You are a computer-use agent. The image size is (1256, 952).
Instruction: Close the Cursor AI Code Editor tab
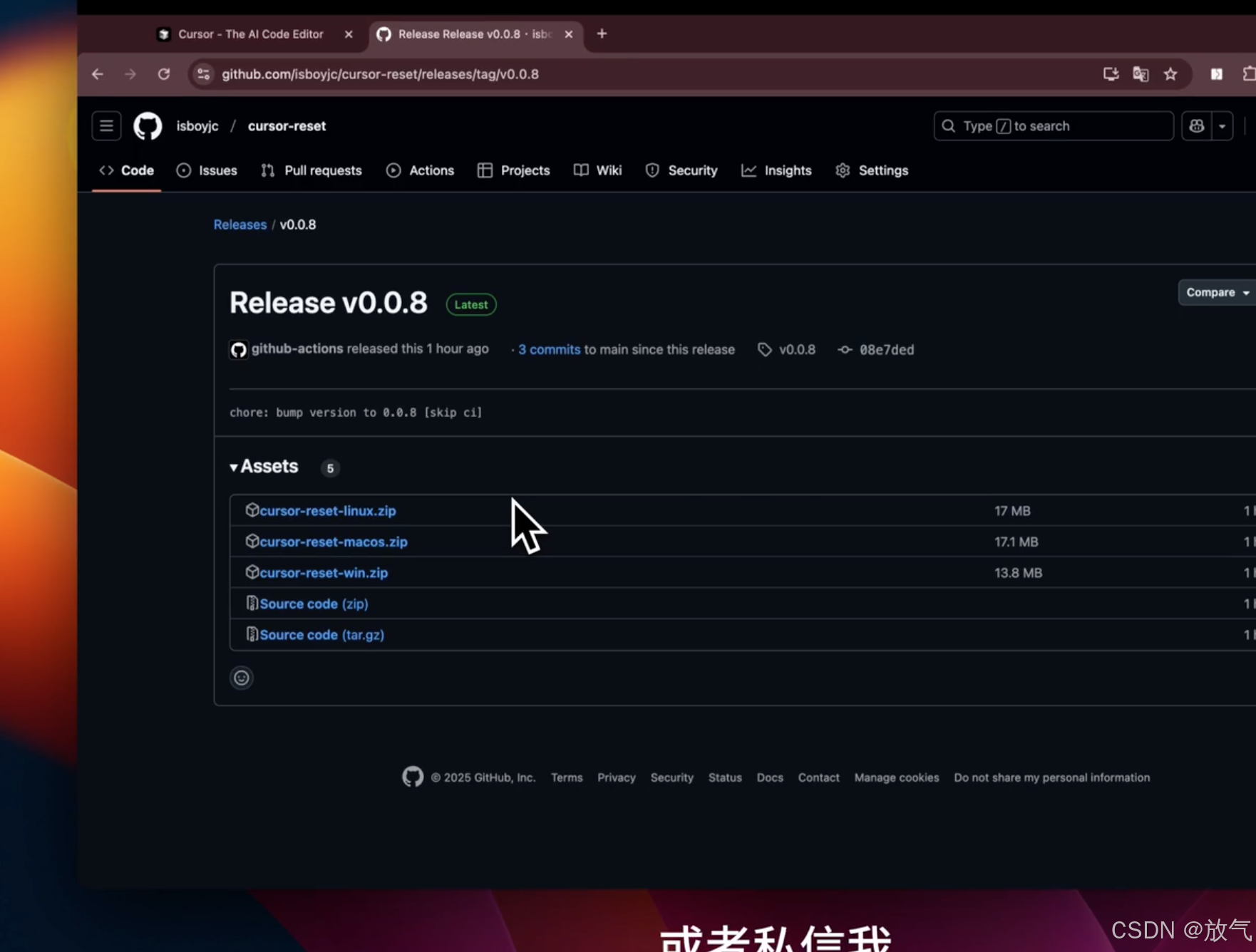[x=349, y=34]
